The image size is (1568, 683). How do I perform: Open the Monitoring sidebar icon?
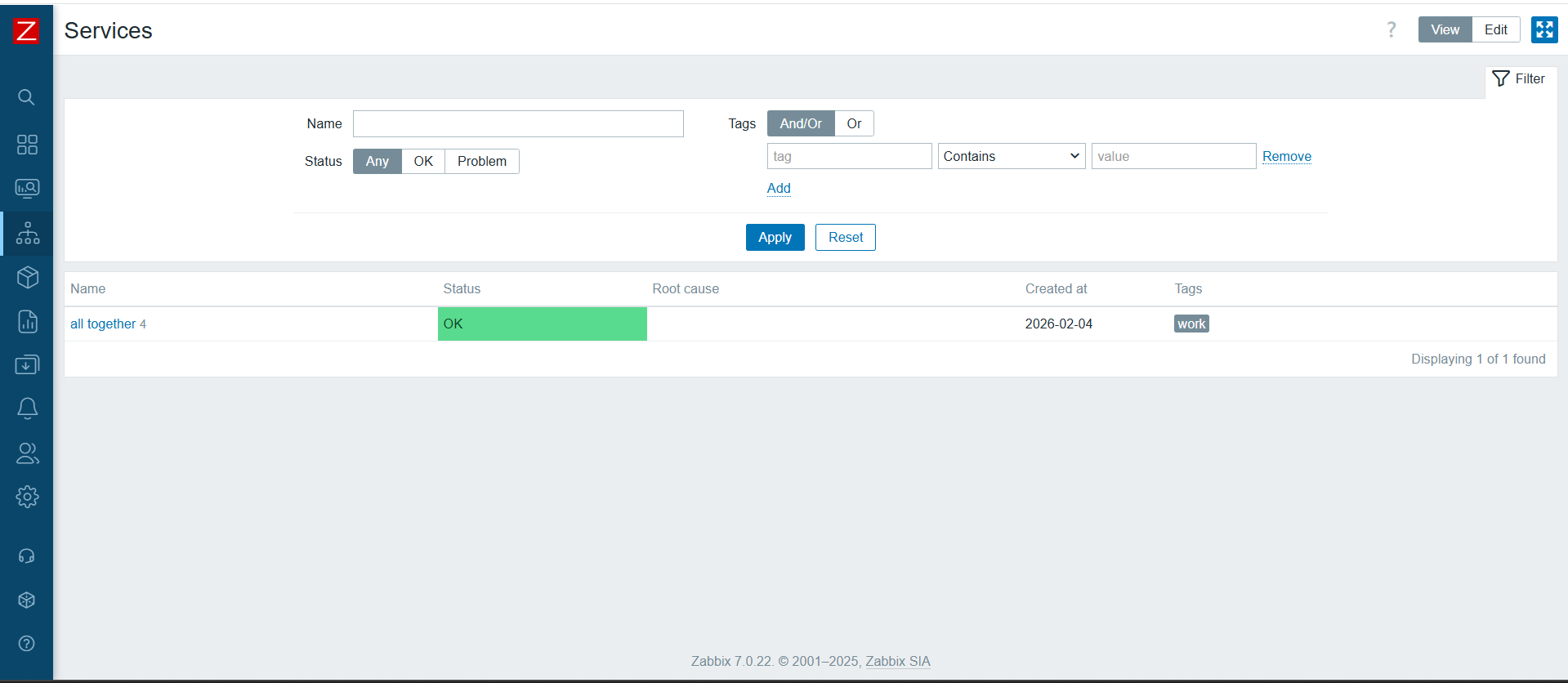coord(27,189)
